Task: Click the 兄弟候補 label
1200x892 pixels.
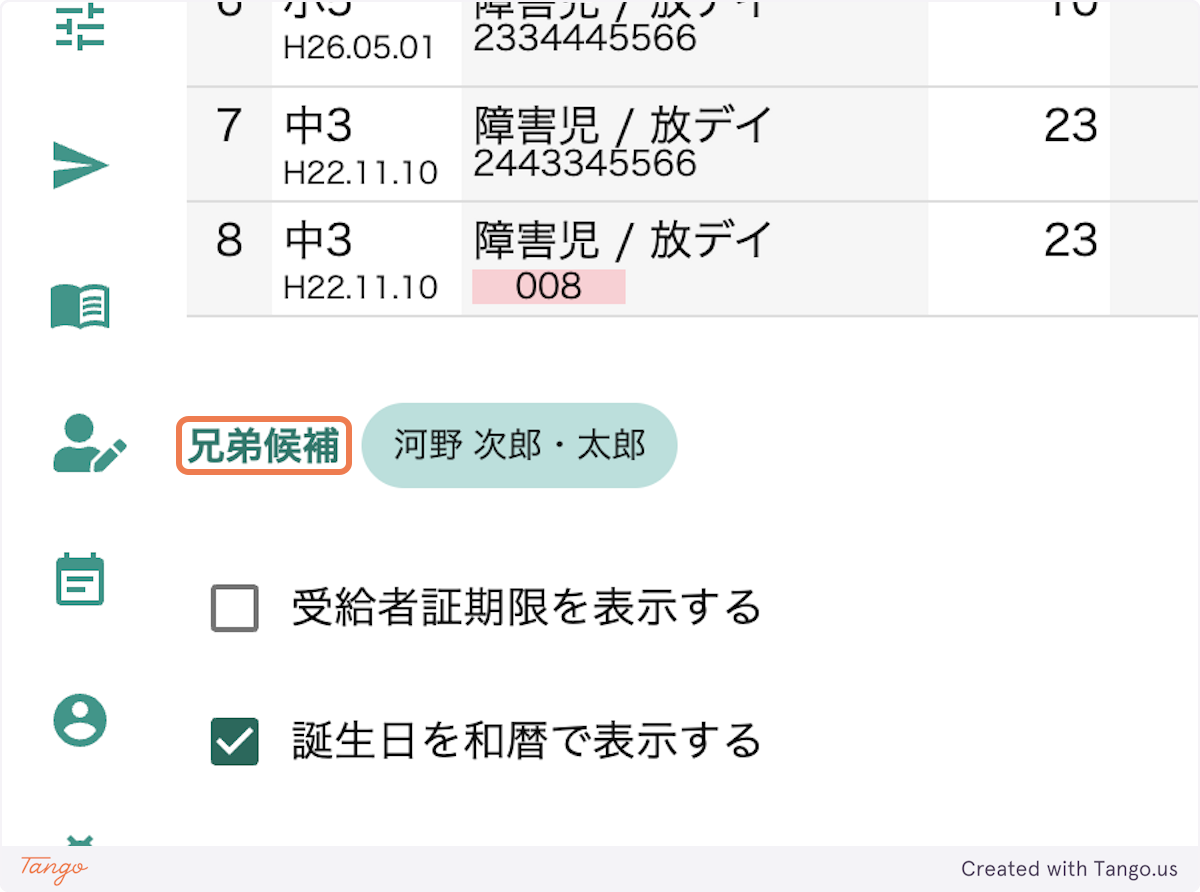Action: click(x=264, y=446)
